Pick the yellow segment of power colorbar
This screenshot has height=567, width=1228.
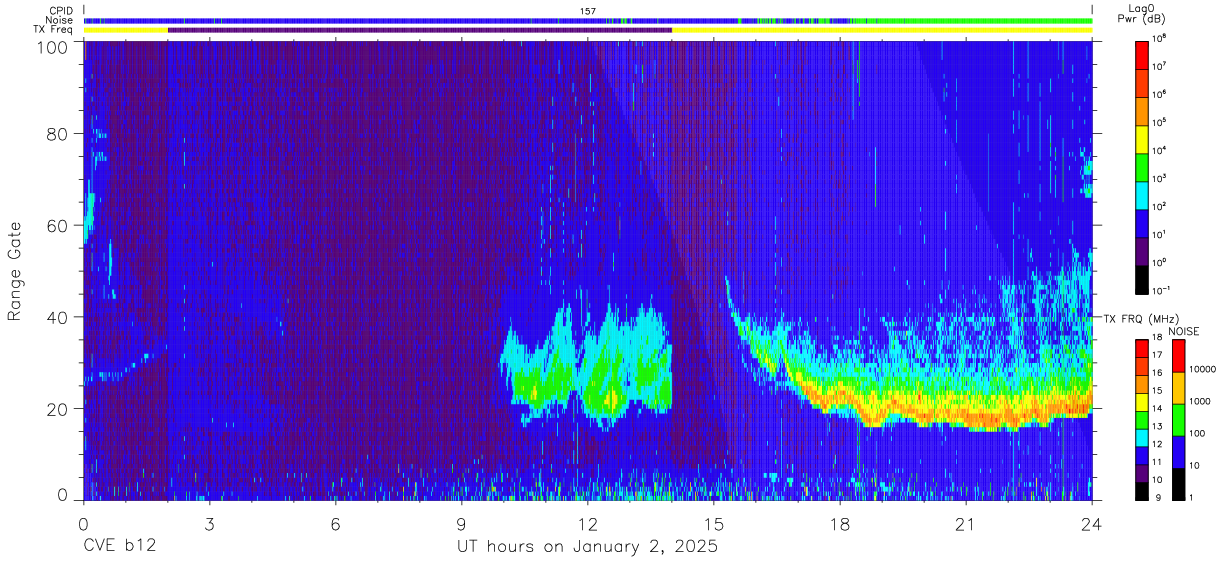[x=1143, y=139]
